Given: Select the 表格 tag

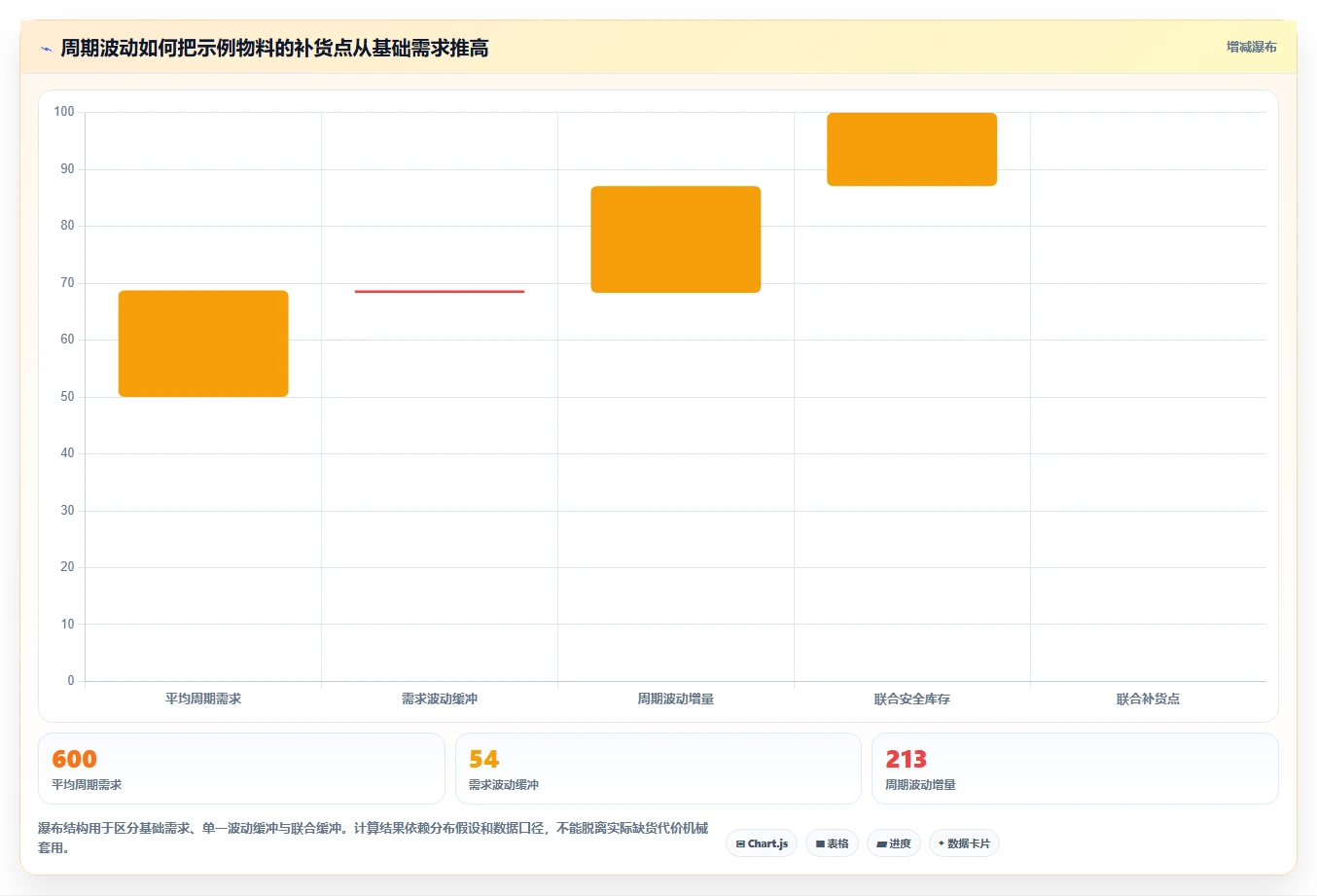Looking at the screenshot, I should (832, 843).
